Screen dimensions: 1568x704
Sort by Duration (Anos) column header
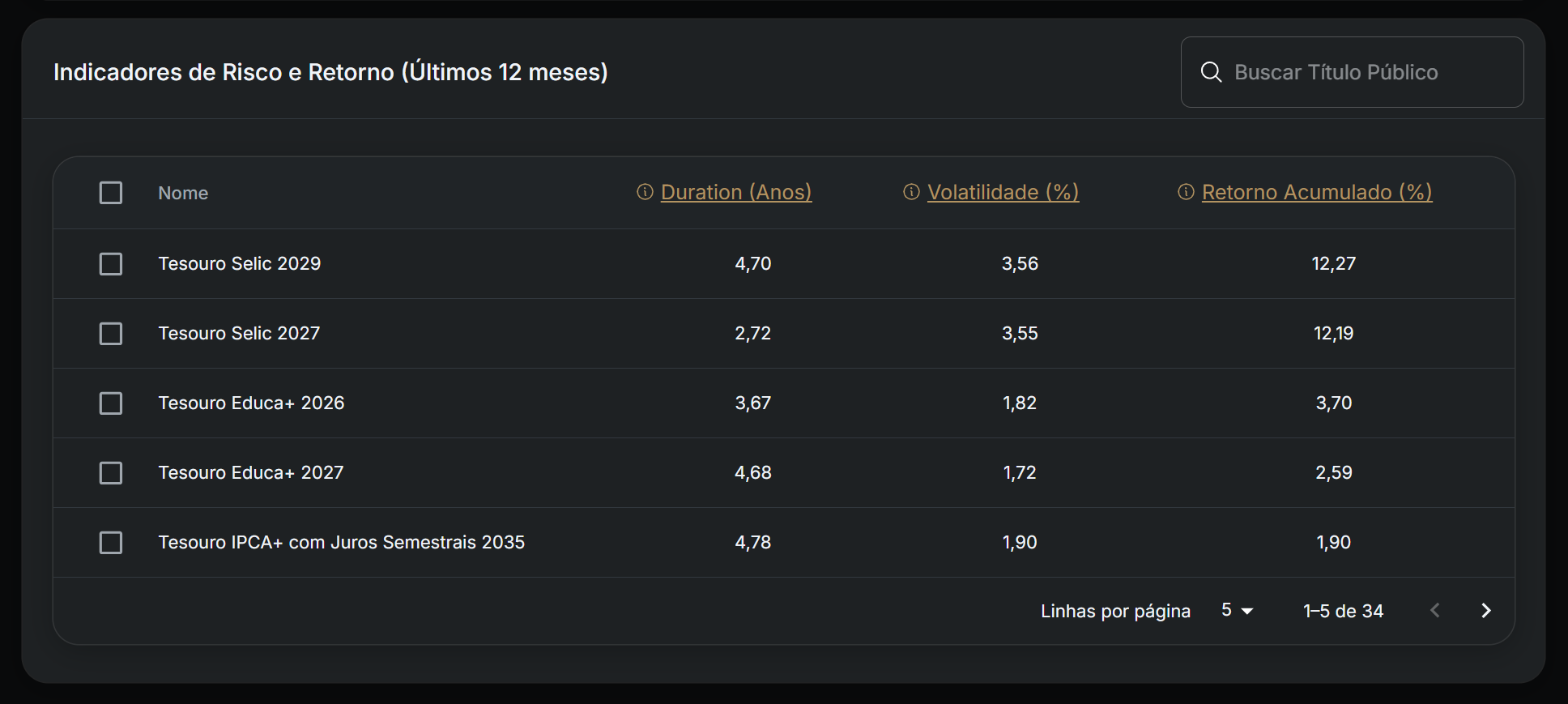click(735, 192)
